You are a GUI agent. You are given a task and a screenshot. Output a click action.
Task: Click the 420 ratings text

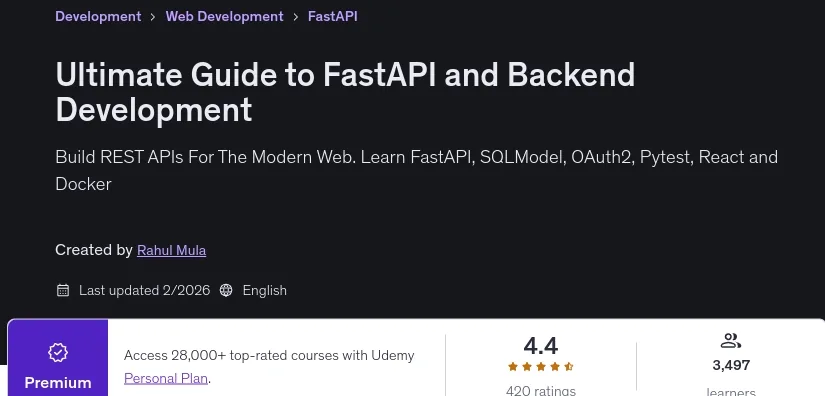click(541, 391)
